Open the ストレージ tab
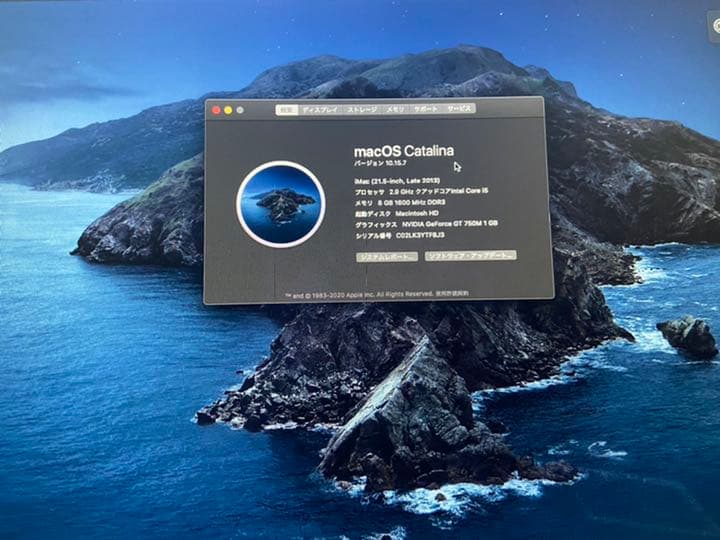This screenshot has width=720, height=540. pos(362,109)
